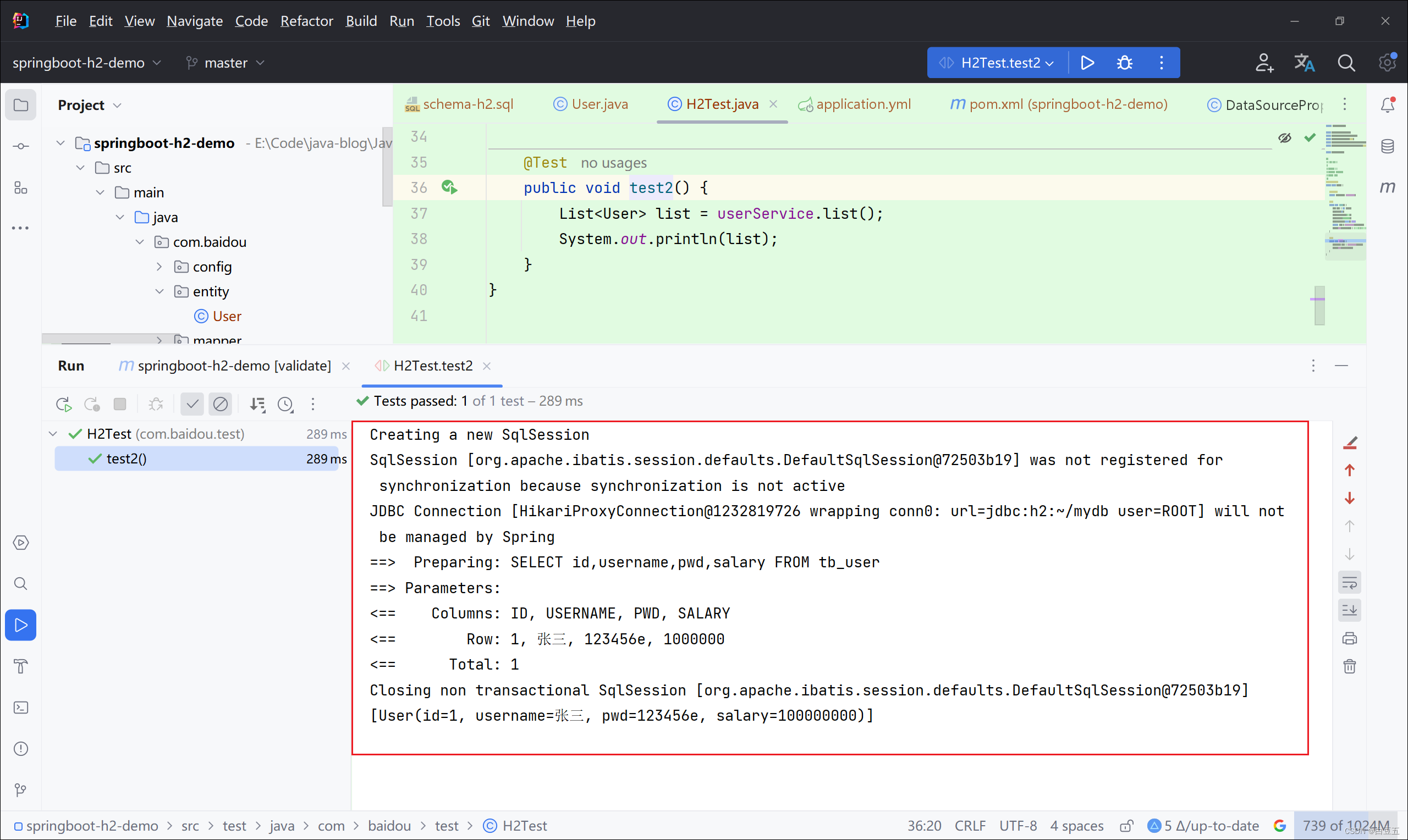Open the Run tool window button
The width and height of the screenshot is (1408, 840).
point(20,625)
